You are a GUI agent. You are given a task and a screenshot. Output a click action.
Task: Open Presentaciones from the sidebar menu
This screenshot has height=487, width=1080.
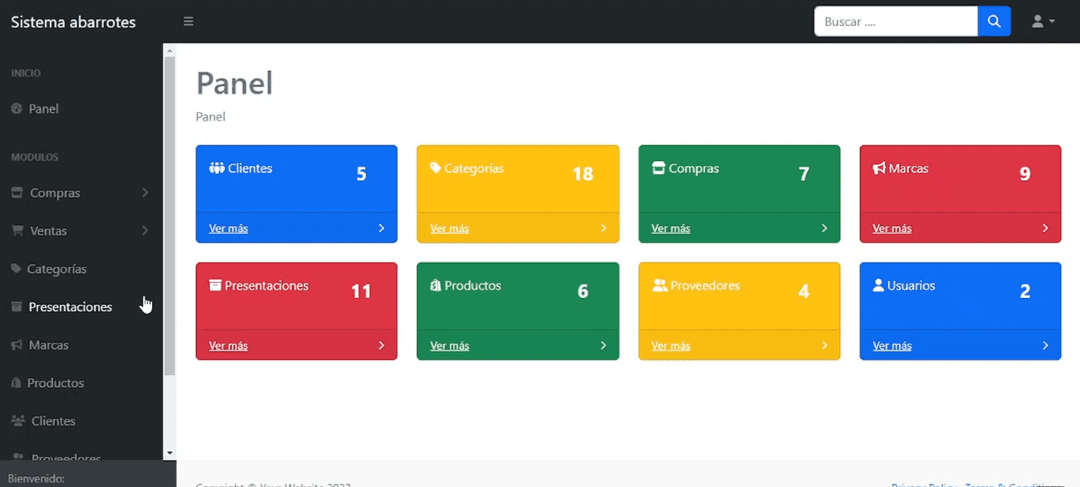click(x=70, y=307)
